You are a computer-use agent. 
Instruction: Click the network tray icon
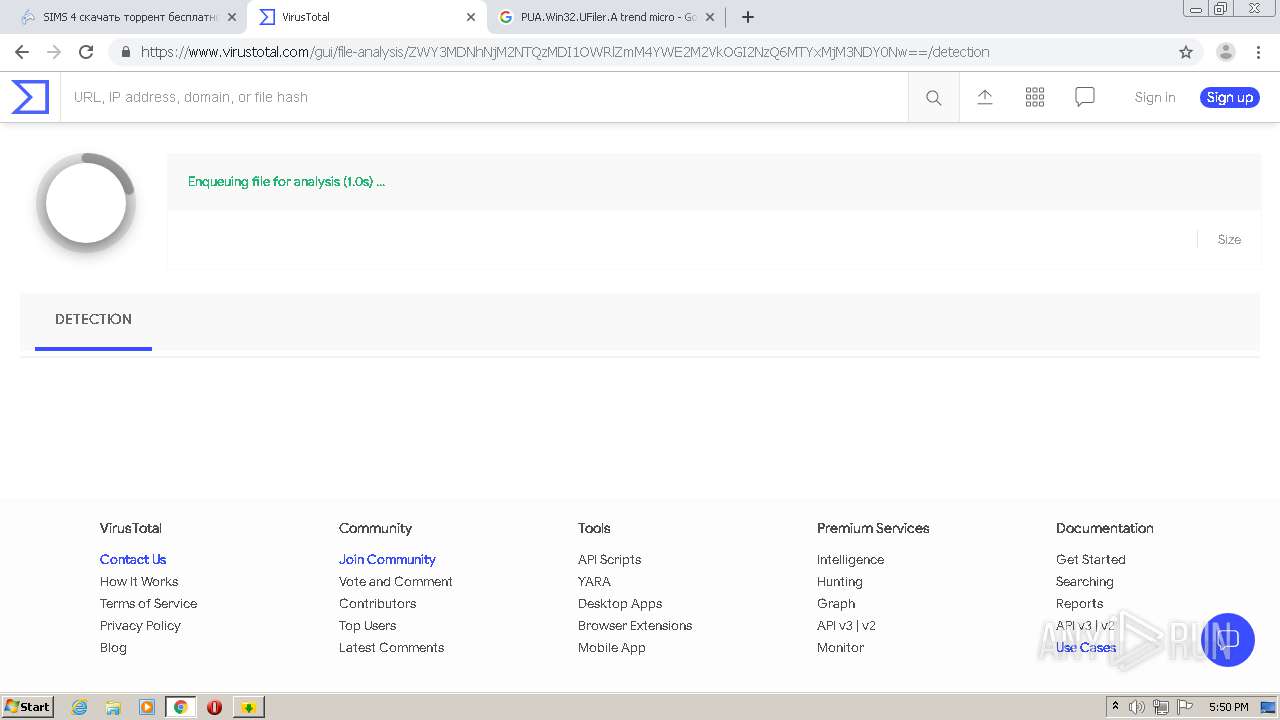click(x=1161, y=707)
